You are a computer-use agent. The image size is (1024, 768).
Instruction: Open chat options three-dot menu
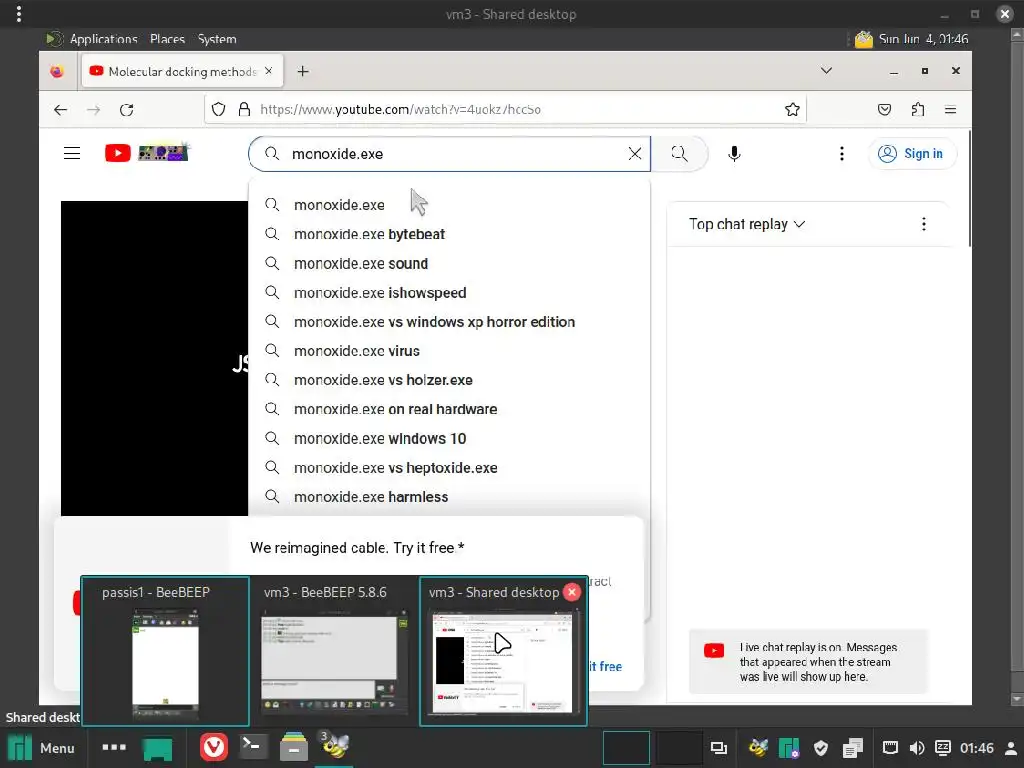point(923,224)
